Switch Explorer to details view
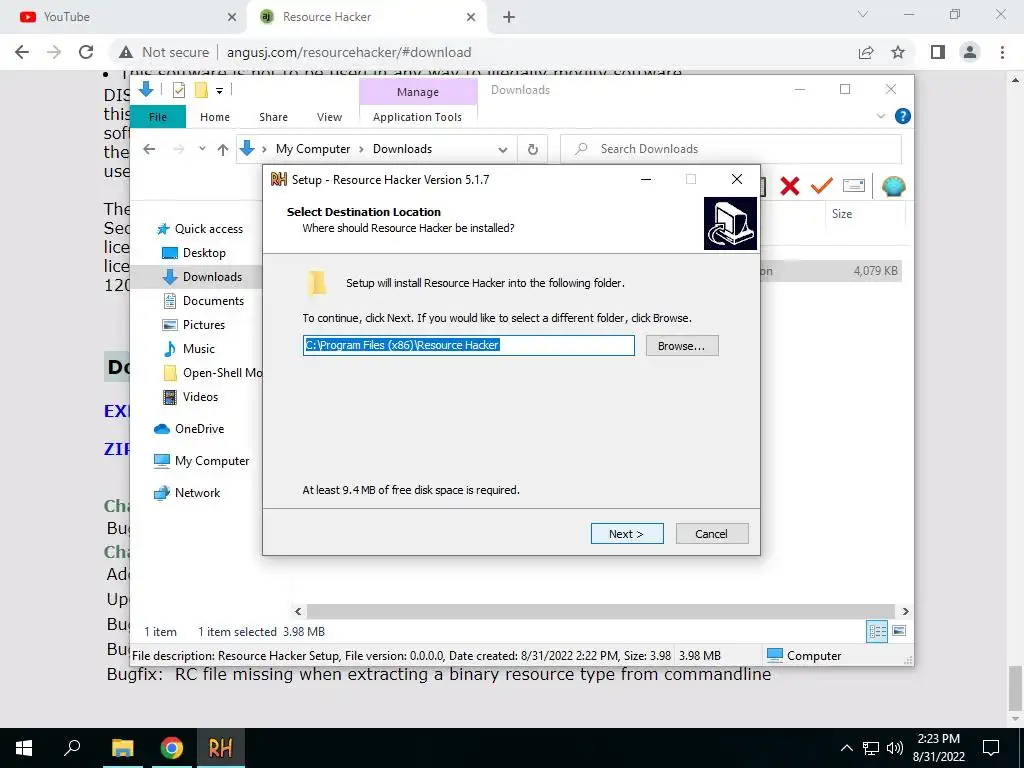Screen dimensions: 1024x768 tap(877, 631)
